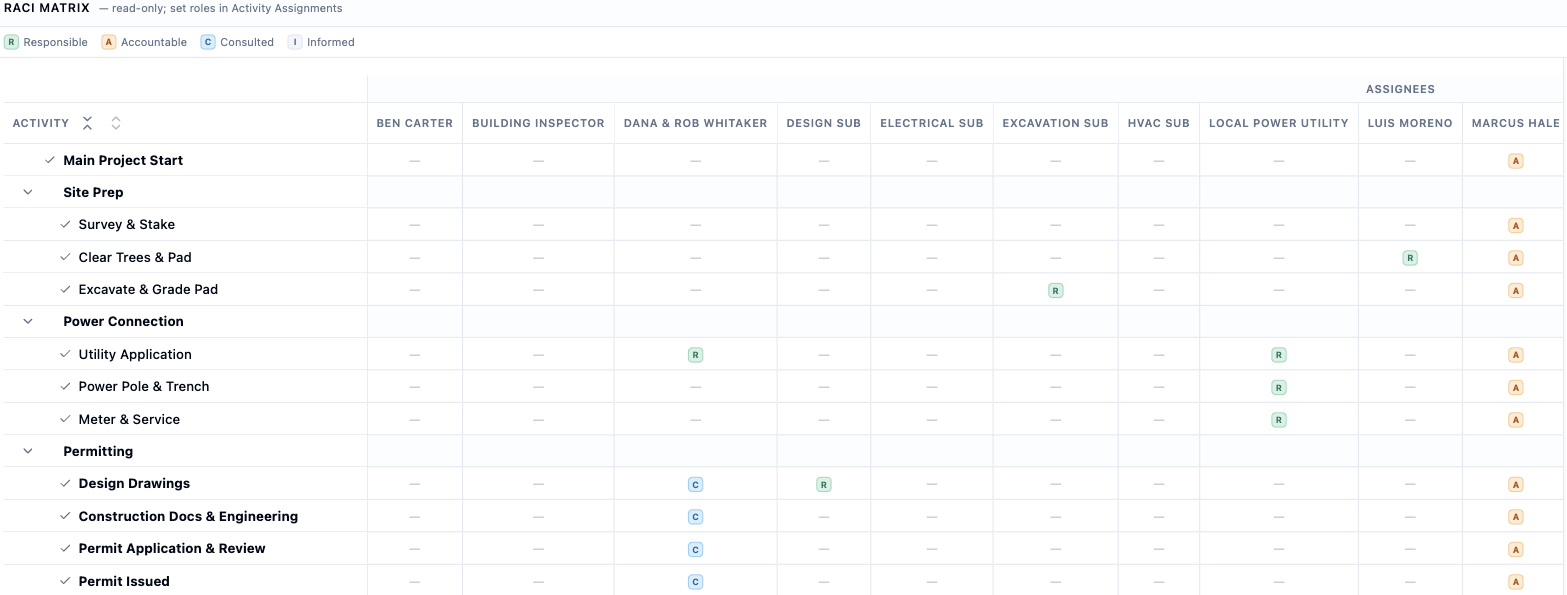Screen dimensions: 1567x595
Task: Select the HVAC Sub column header
Action: click(x=1158, y=123)
